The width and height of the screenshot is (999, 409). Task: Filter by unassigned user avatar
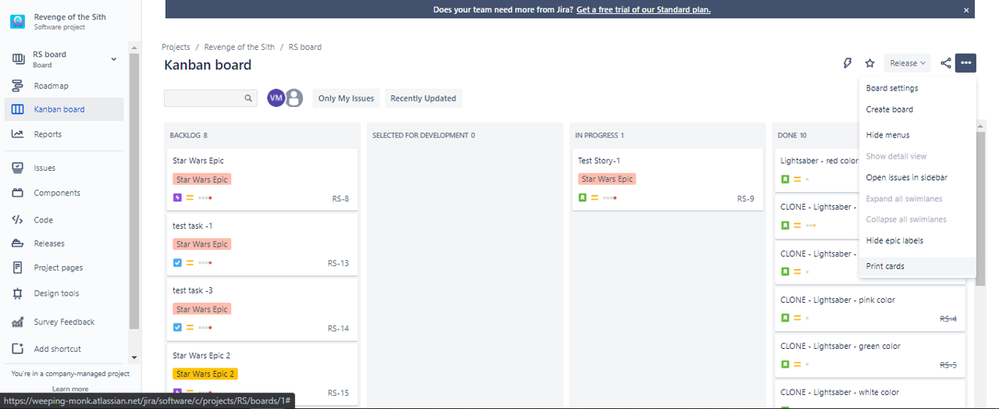[294, 97]
